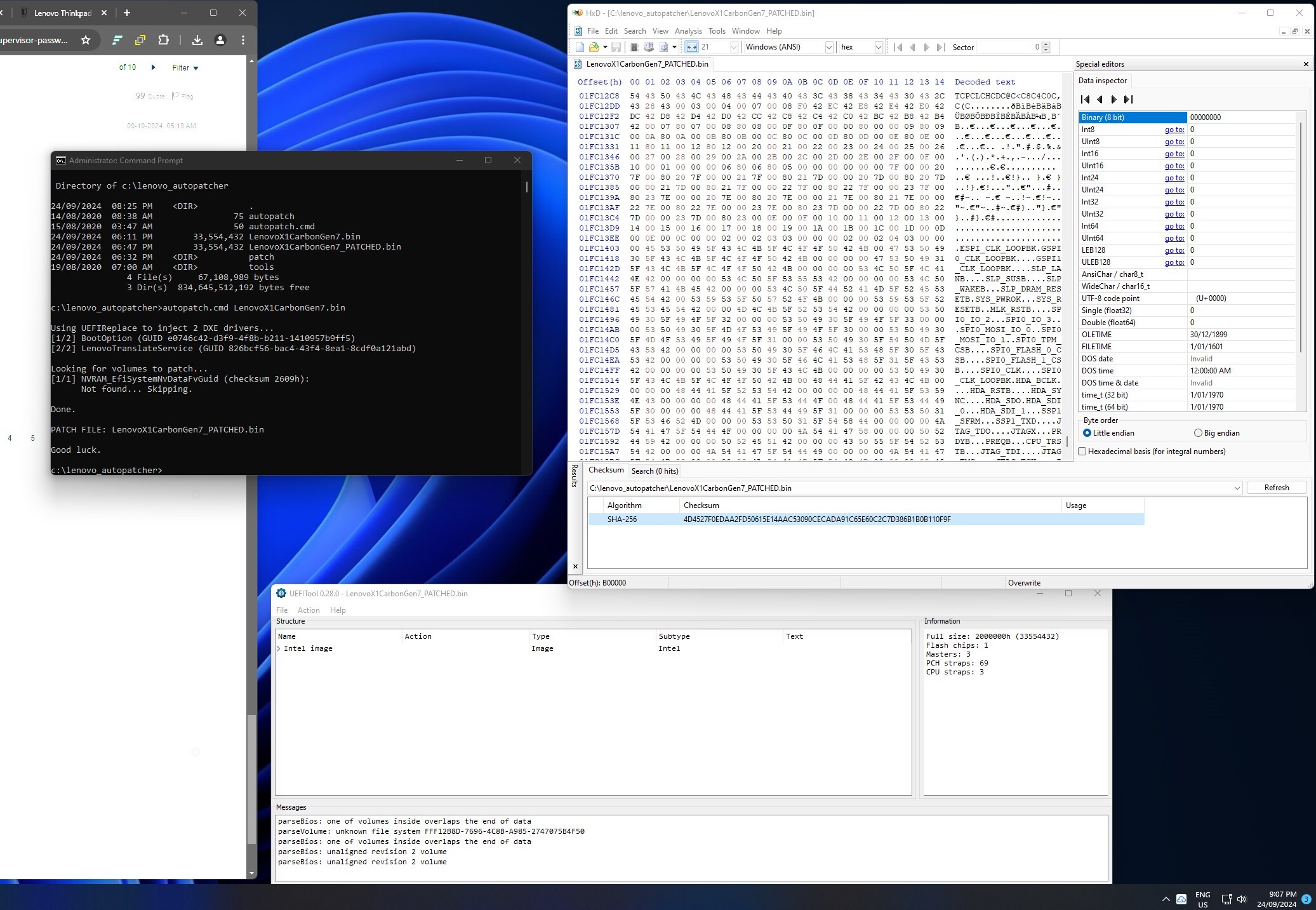Open the Windows (ANSI) charset dropdown

click(828, 47)
